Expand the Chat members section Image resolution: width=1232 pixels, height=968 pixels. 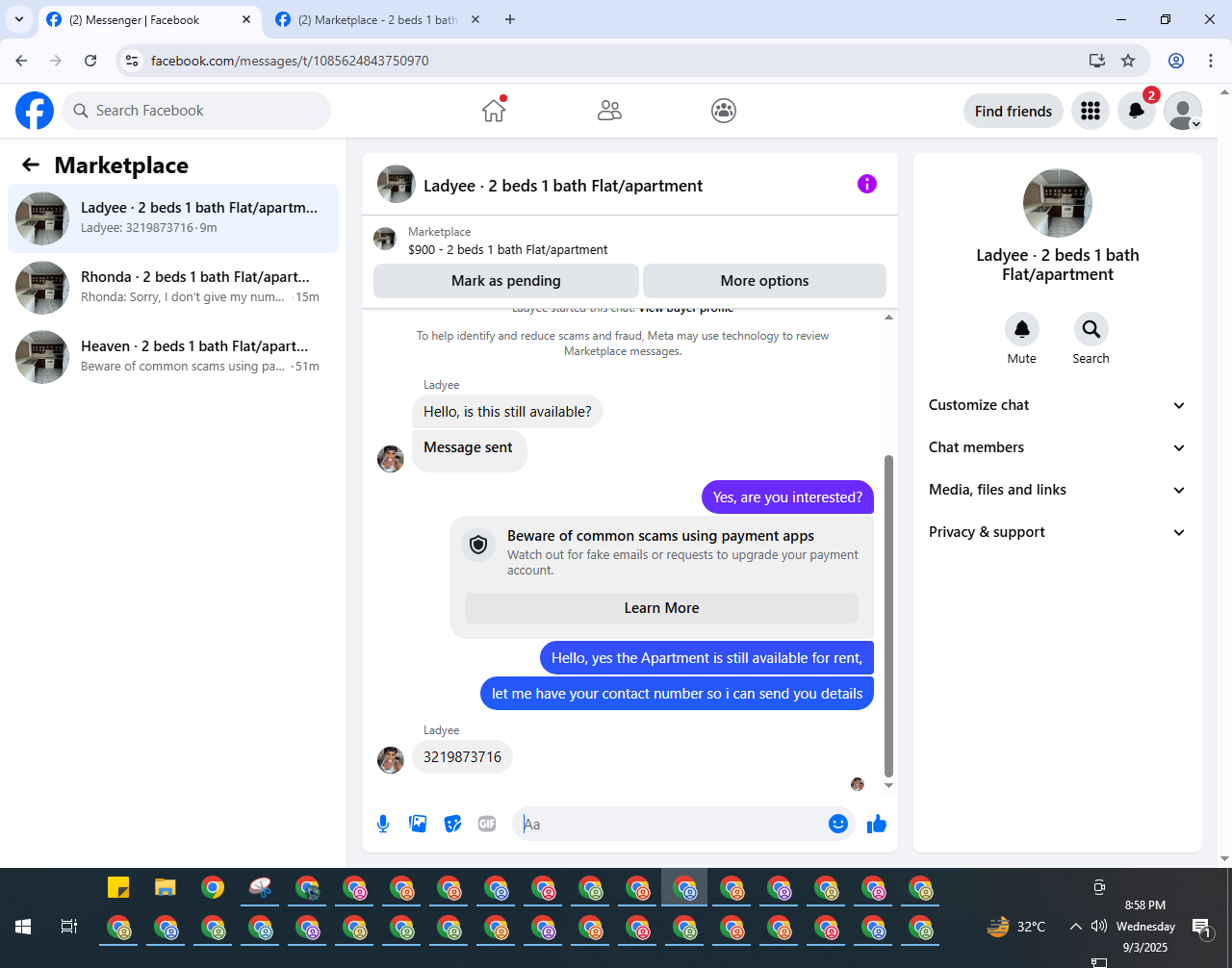[1058, 447]
